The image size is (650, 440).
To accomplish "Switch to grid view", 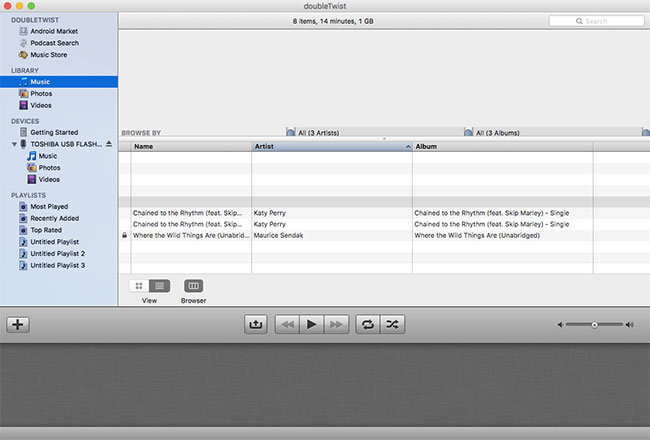I will (139, 286).
